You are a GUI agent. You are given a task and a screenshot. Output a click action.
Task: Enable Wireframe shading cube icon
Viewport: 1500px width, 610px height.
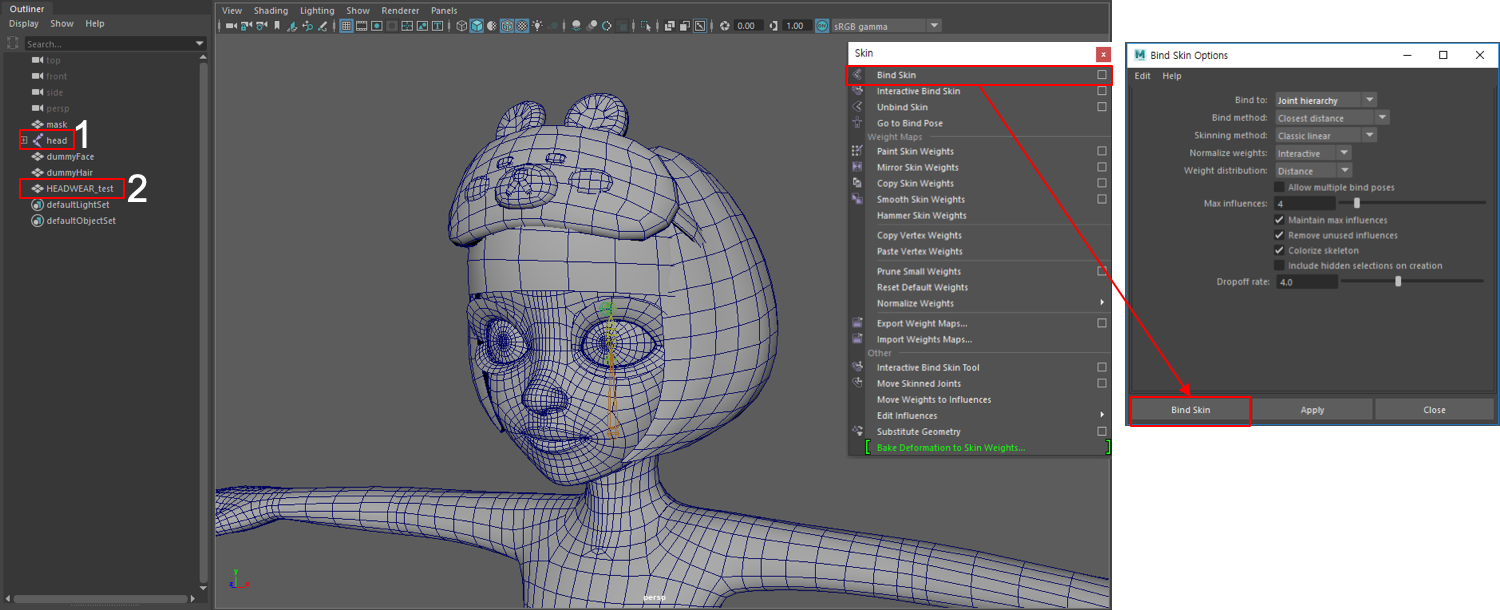[x=462, y=26]
